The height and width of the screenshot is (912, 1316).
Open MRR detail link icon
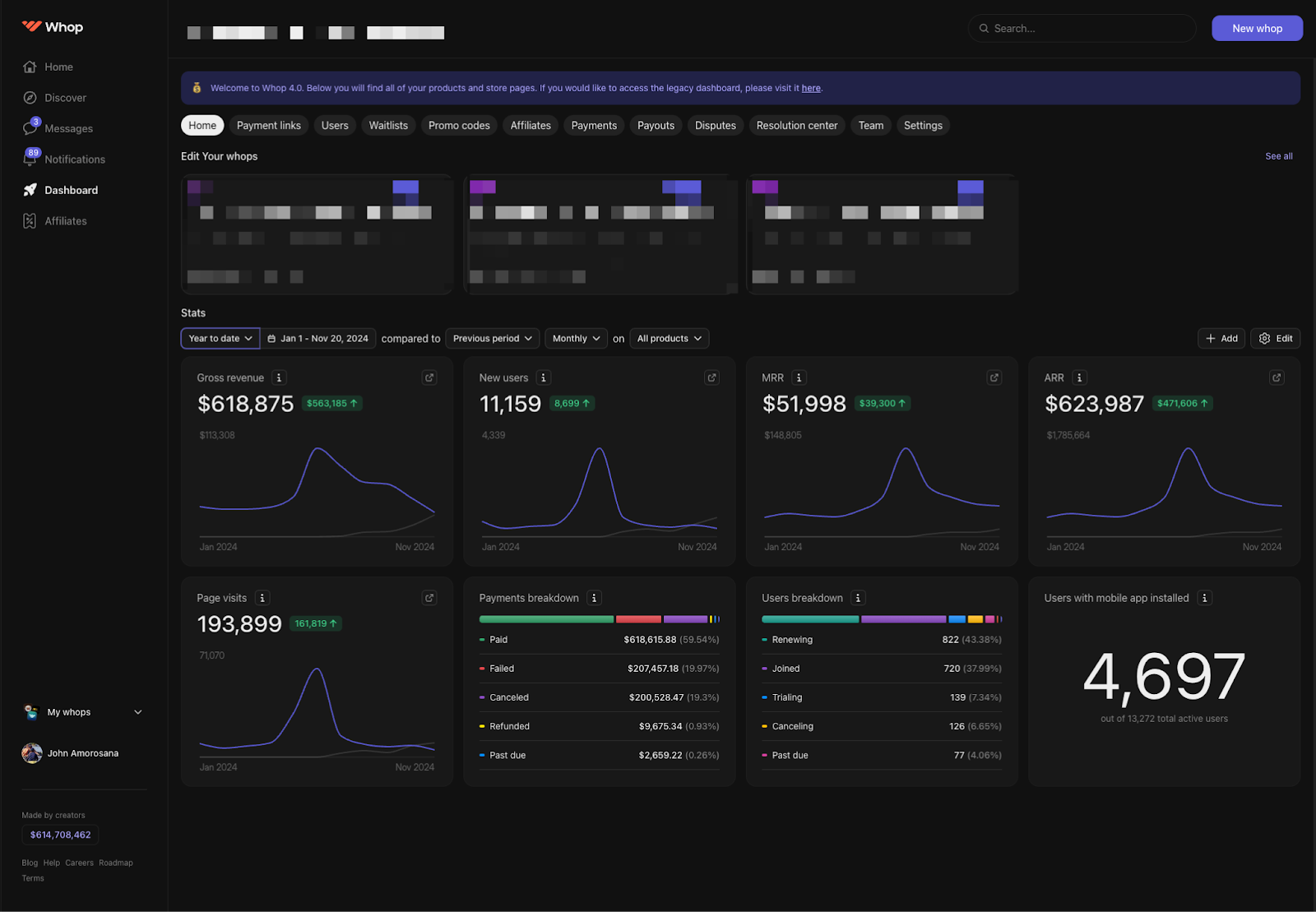(994, 377)
